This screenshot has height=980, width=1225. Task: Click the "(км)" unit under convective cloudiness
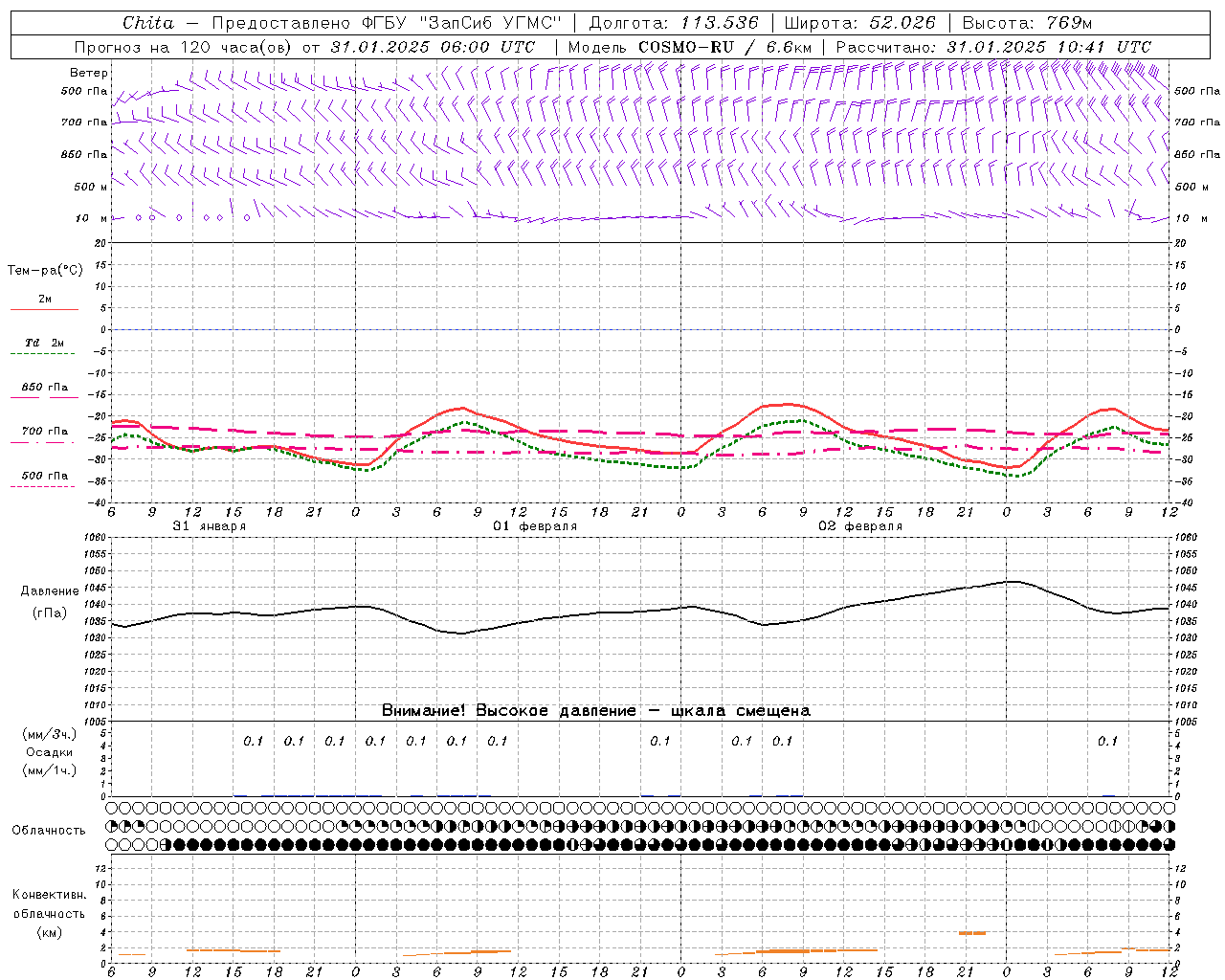click(50, 932)
